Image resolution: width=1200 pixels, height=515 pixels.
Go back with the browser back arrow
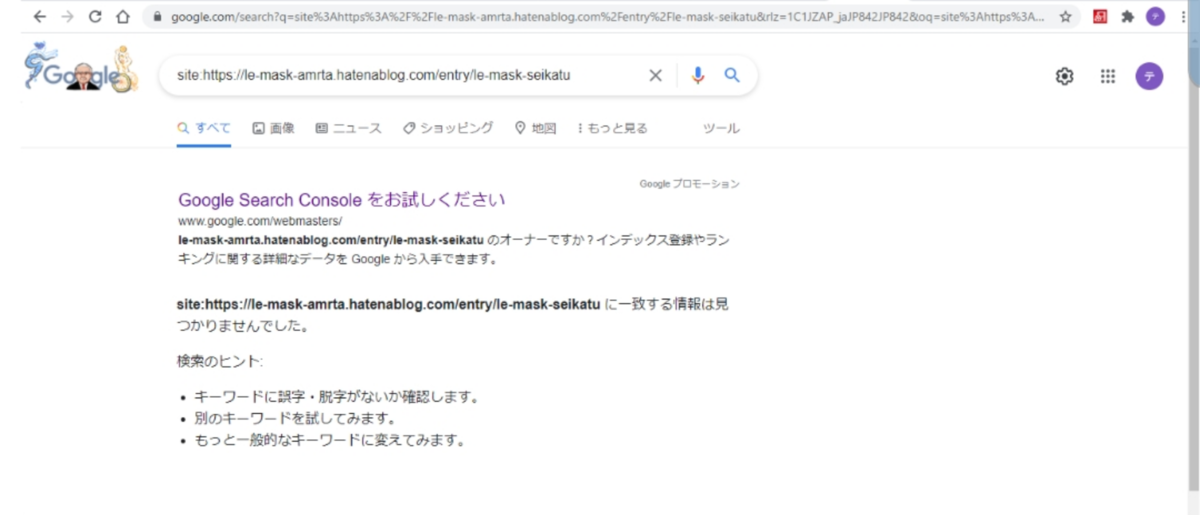pos(39,17)
